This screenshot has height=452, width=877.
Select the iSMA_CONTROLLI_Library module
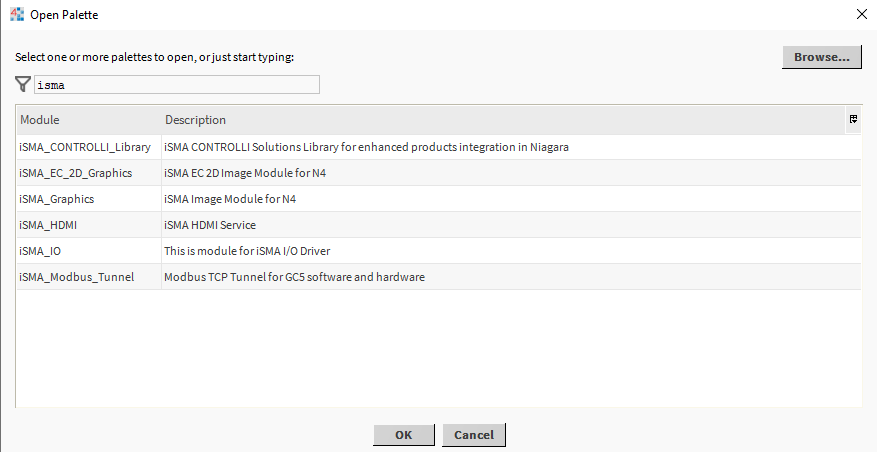point(85,147)
